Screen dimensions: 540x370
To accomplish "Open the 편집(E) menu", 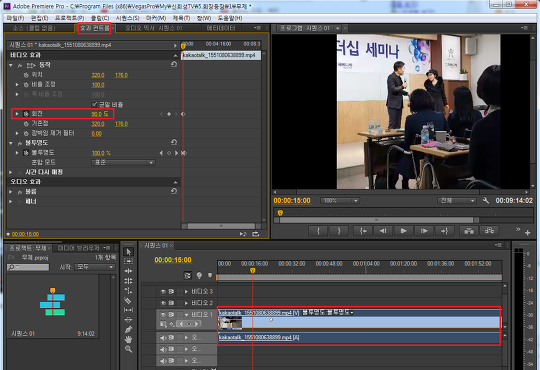I will click(40, 18).
